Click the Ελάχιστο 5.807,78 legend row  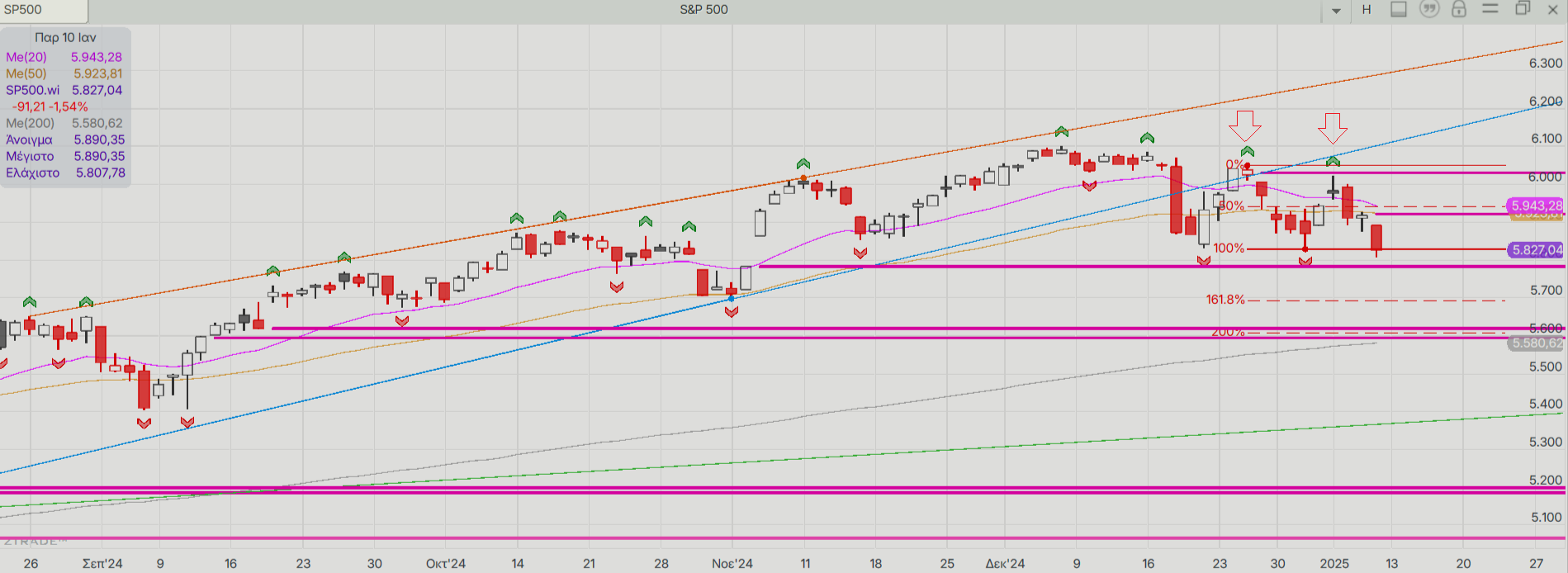[x=65, y=173]
